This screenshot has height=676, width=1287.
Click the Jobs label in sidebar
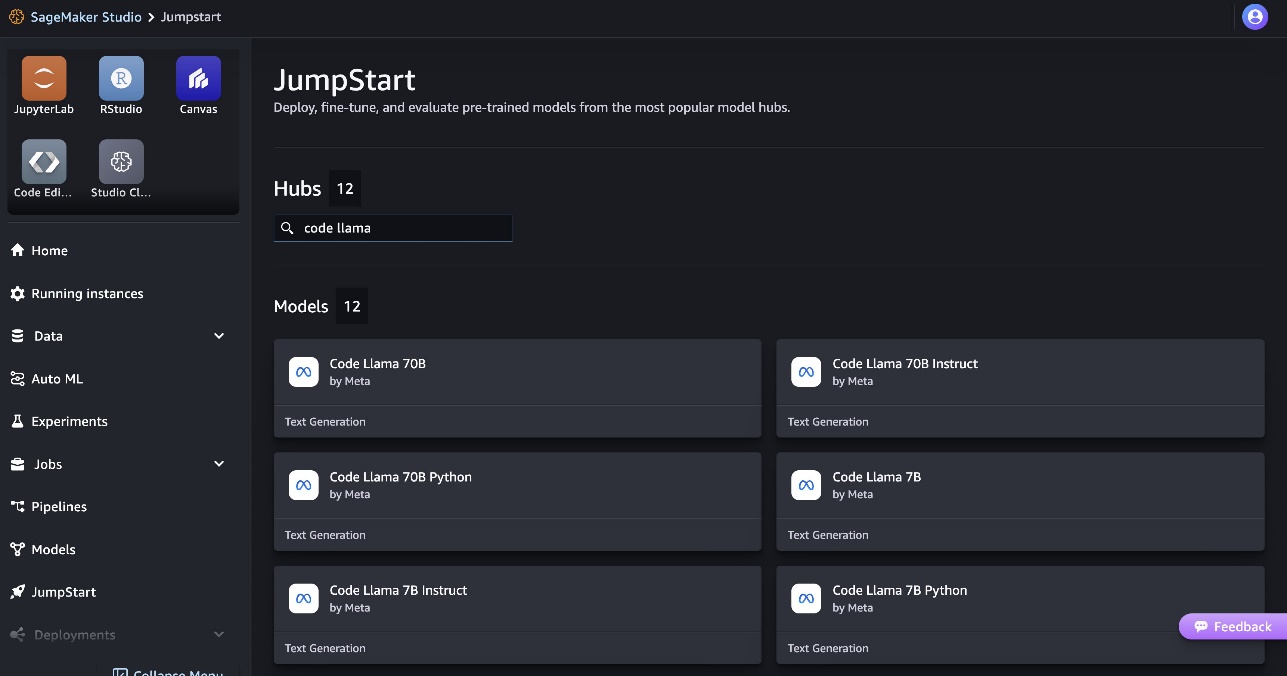pyautogui.click(x=48, y=464)
